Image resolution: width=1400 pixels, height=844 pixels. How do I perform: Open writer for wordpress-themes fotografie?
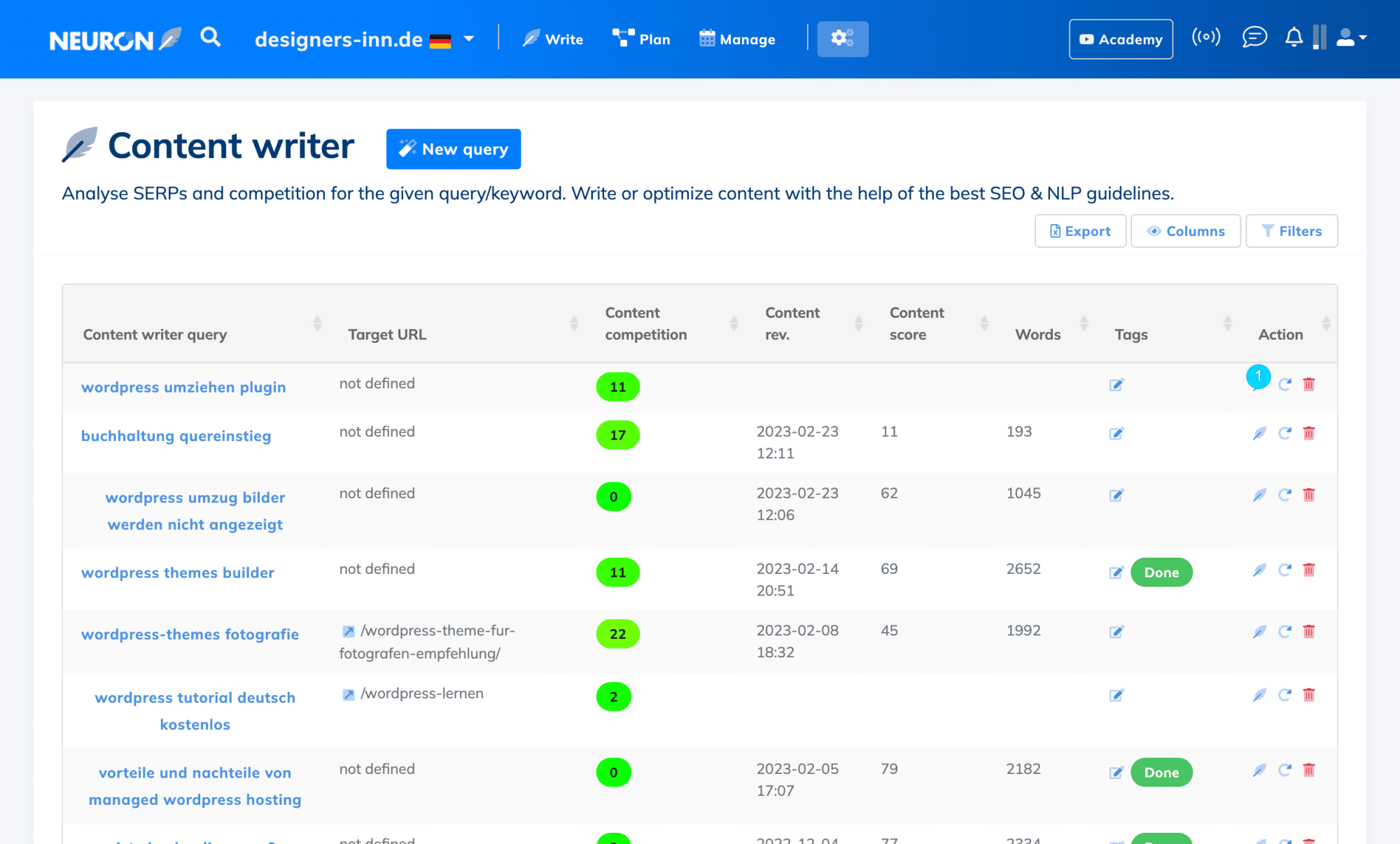[x=1259, y=631]
